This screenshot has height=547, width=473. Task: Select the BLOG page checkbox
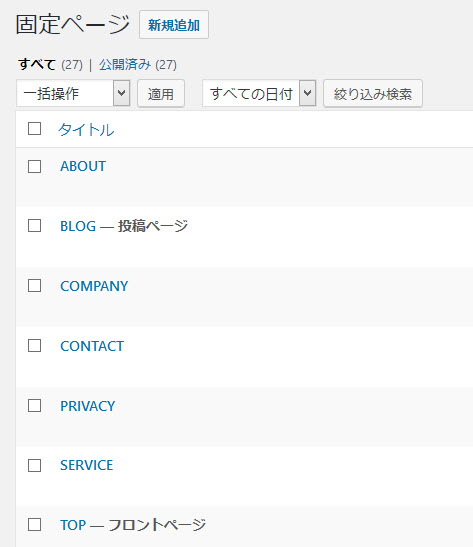[35, 226]
